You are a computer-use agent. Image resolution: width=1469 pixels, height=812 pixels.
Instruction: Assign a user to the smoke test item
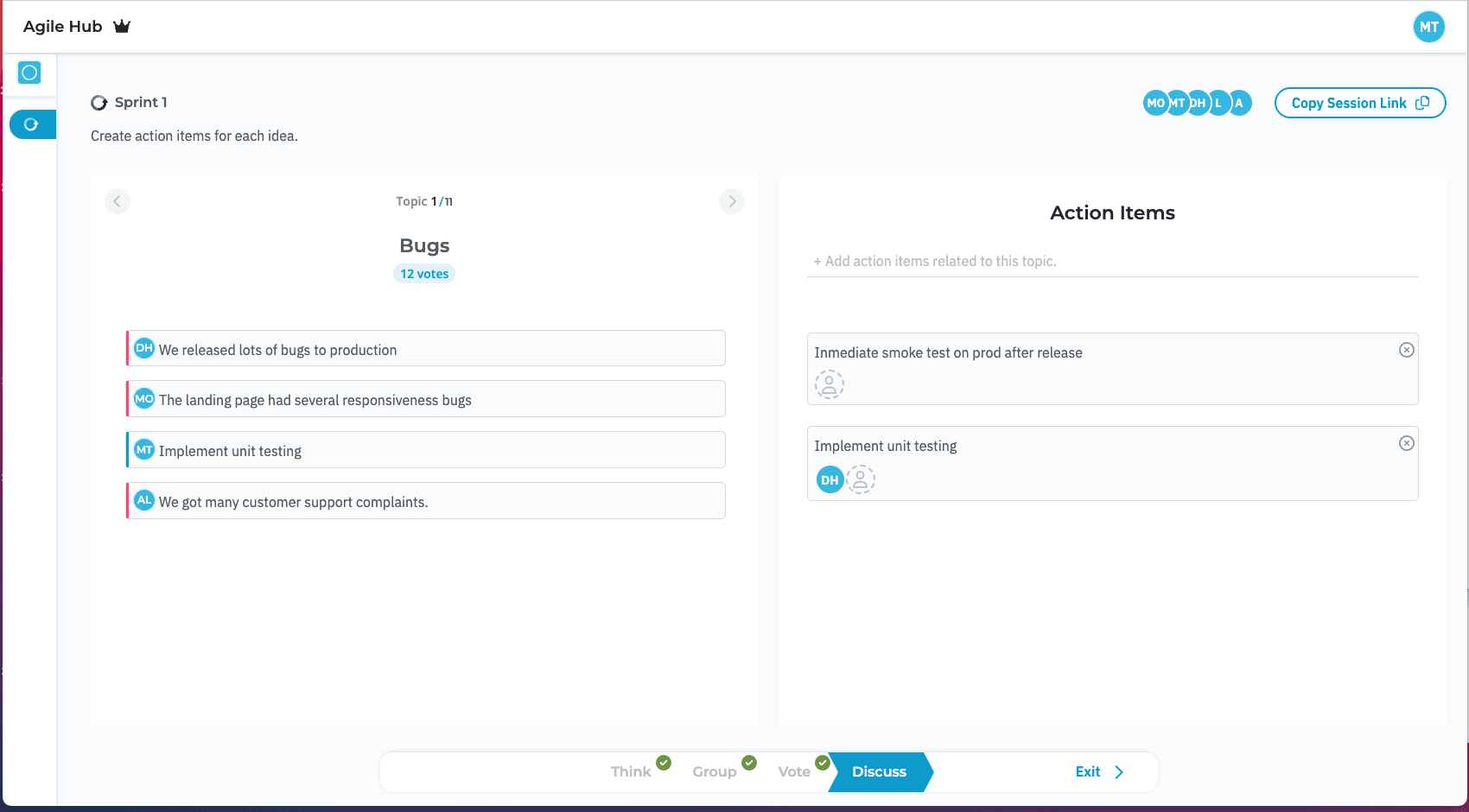pyautogui.click(x=829, y=384)
